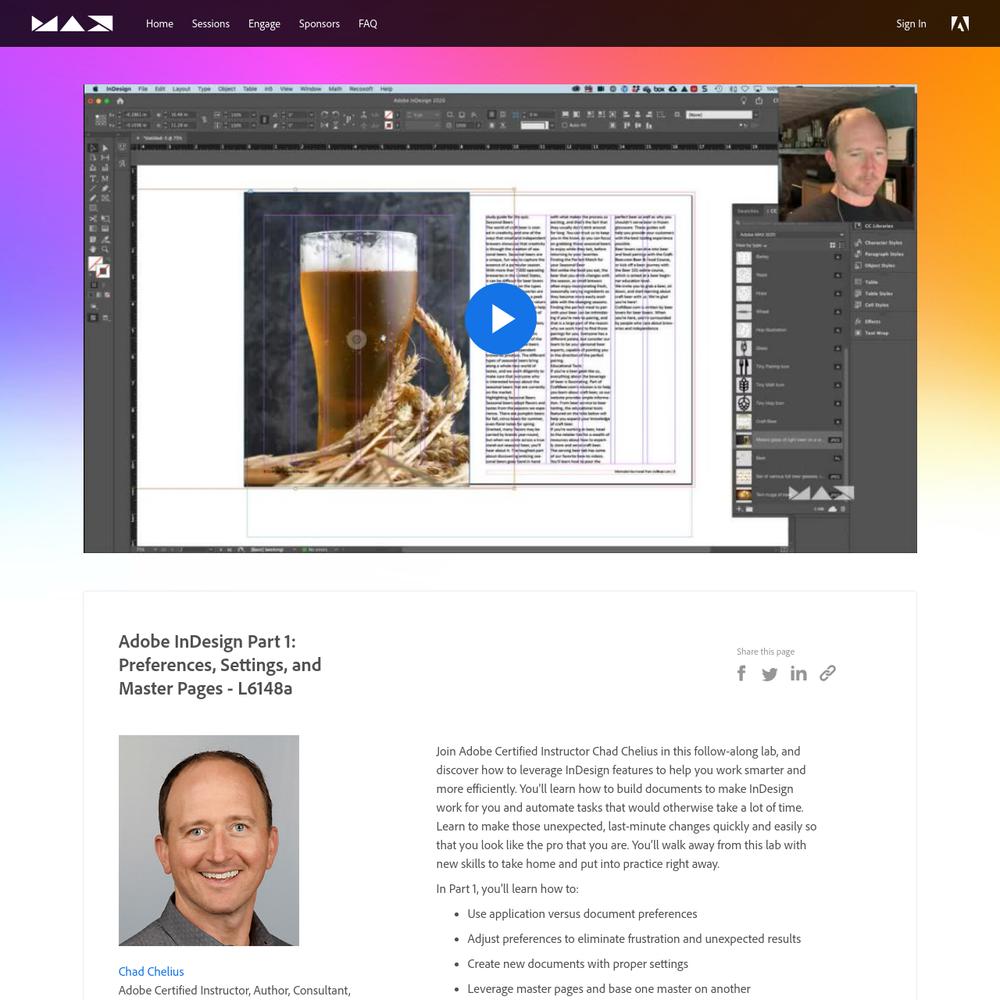Click 'Adjust preferences to eliminate frustration' bullet

pos(634,938)
